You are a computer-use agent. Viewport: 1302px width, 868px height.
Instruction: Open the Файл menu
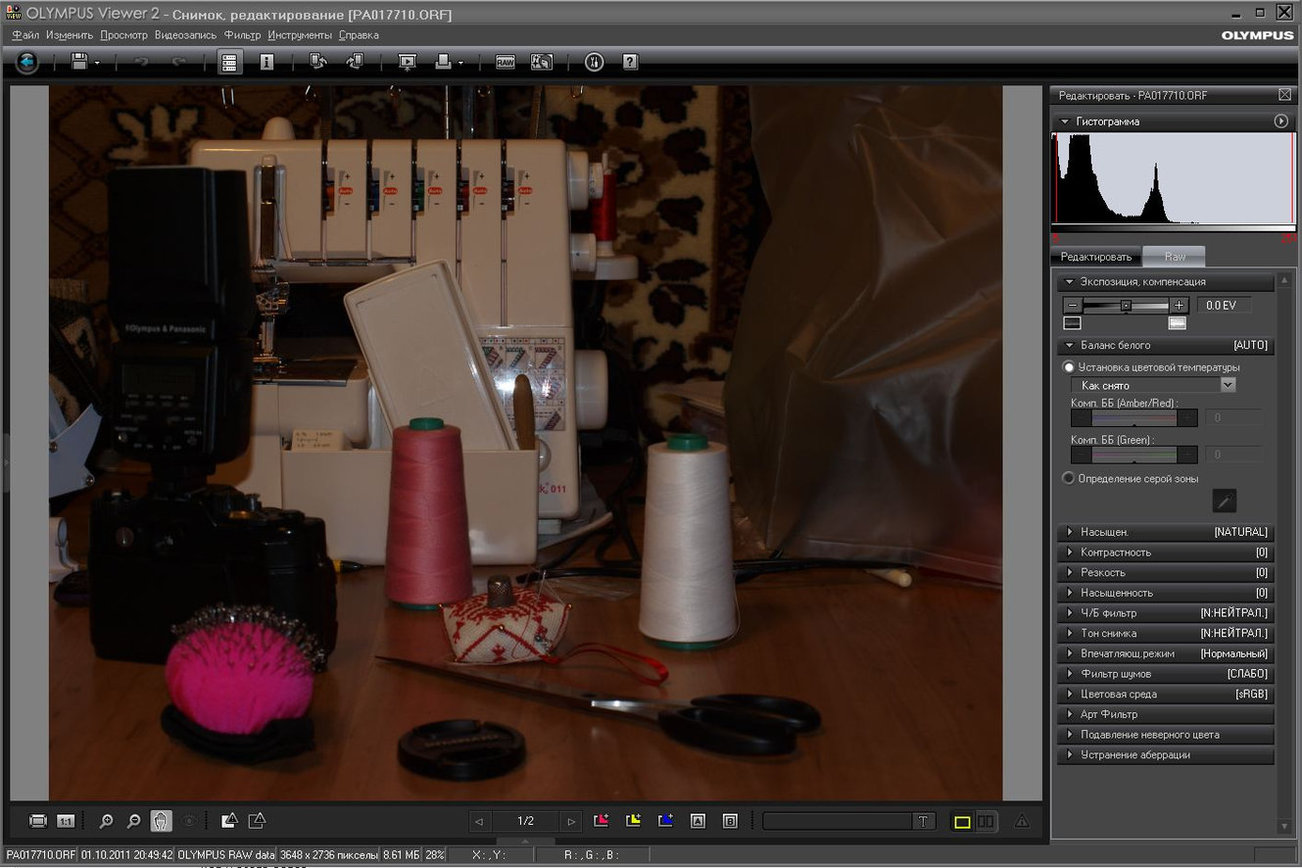click(26, 35)
